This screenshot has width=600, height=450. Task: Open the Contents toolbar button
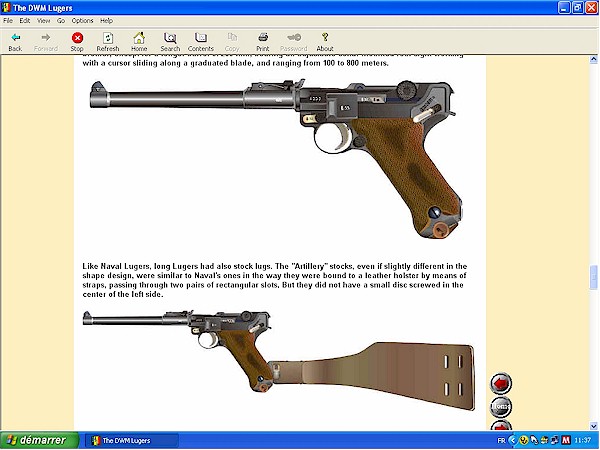click(x=201, y=41)
